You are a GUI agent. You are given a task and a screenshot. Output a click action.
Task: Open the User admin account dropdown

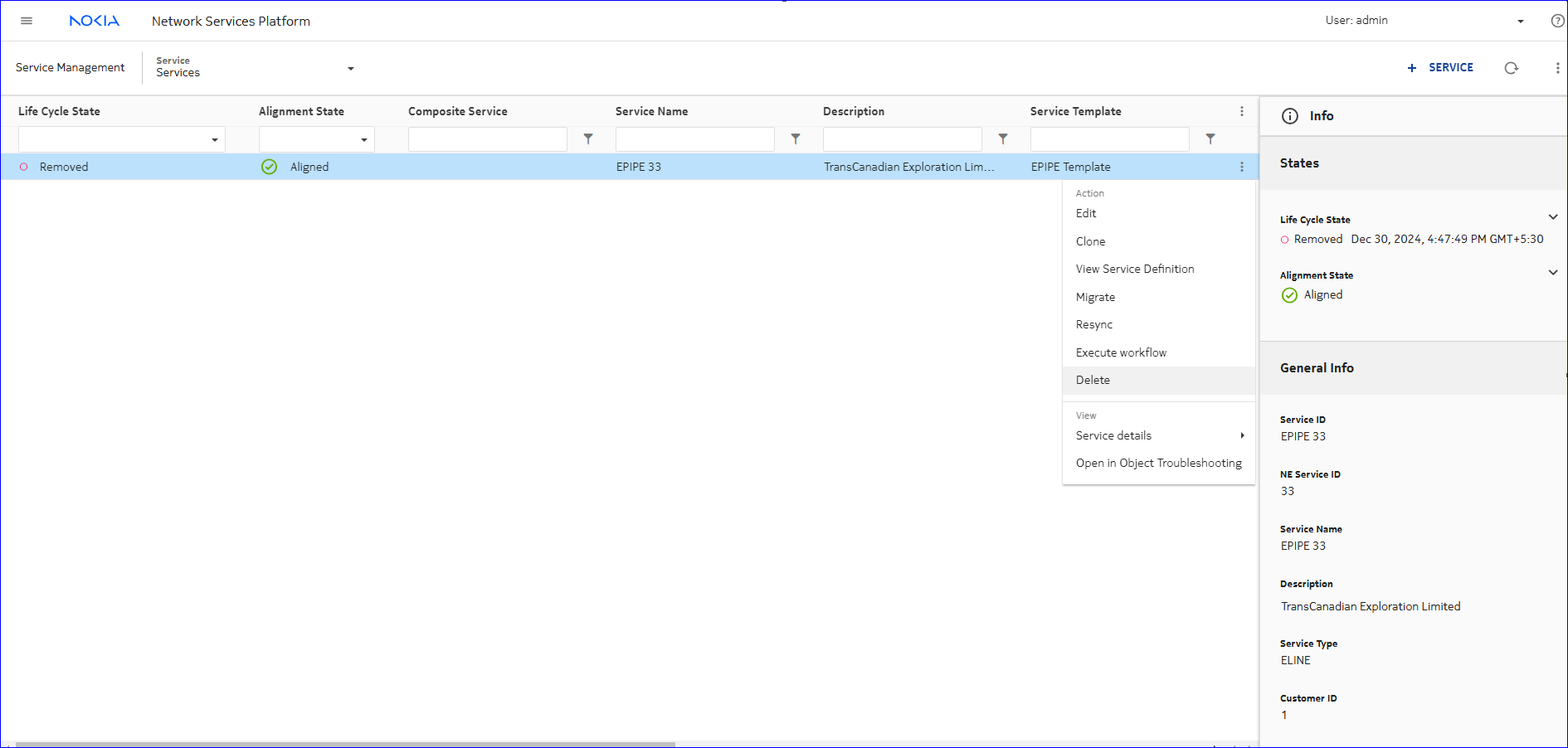pos(1520,21)
